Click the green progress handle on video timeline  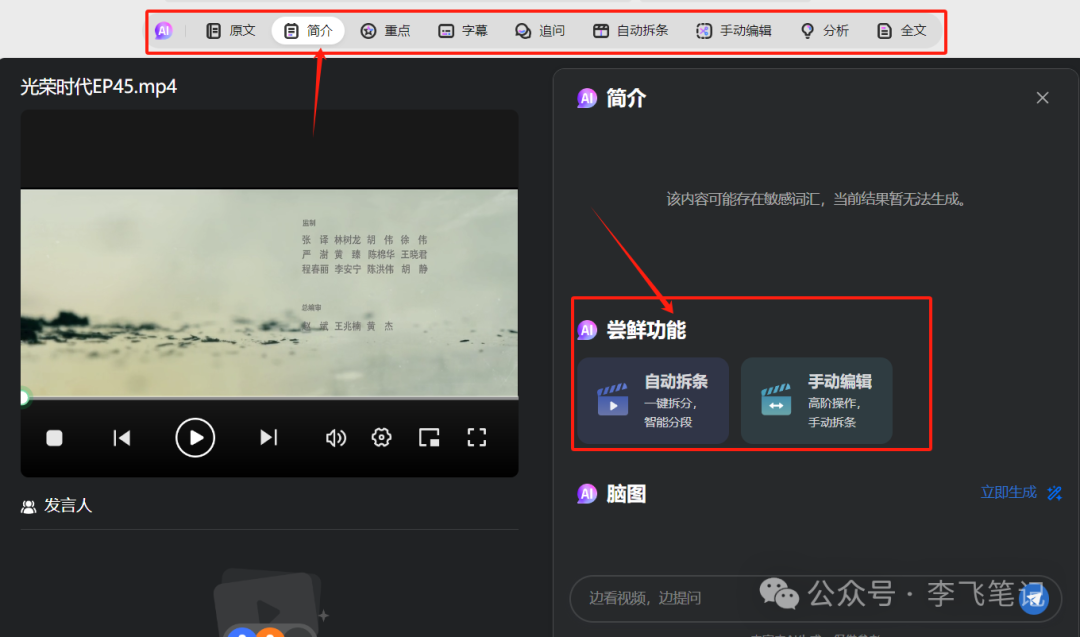[x=23, y=397]
